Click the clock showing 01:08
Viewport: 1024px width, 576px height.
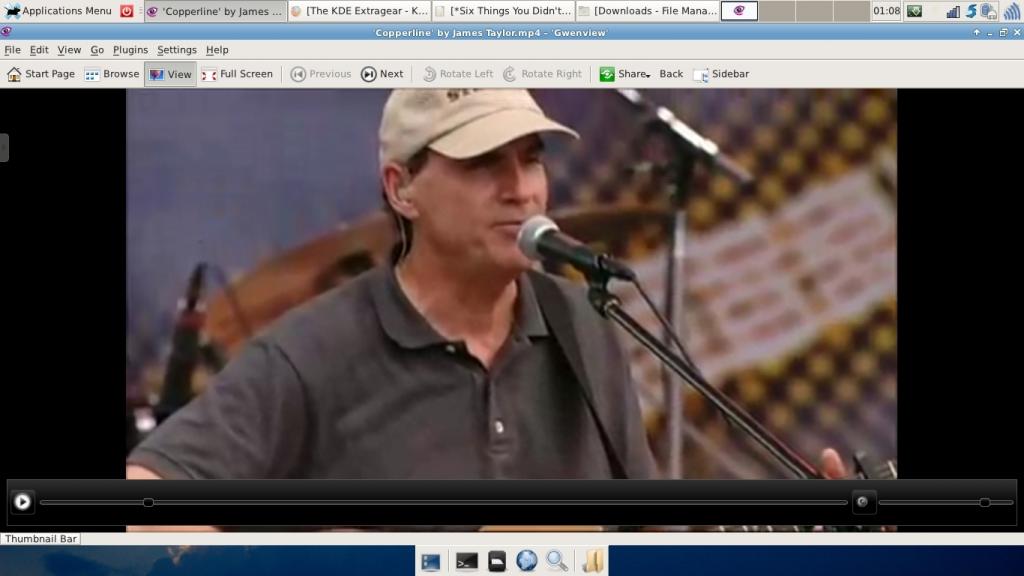(886, 11)
